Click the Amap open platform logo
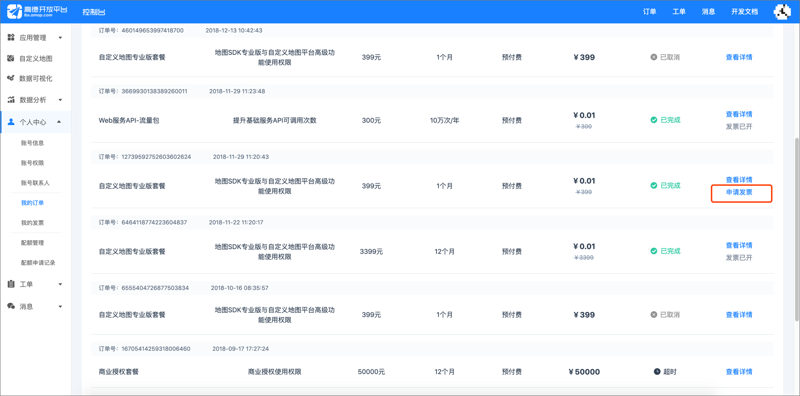Screen dimensions: 800x396 pyautogui.click(x=37, y=11)
